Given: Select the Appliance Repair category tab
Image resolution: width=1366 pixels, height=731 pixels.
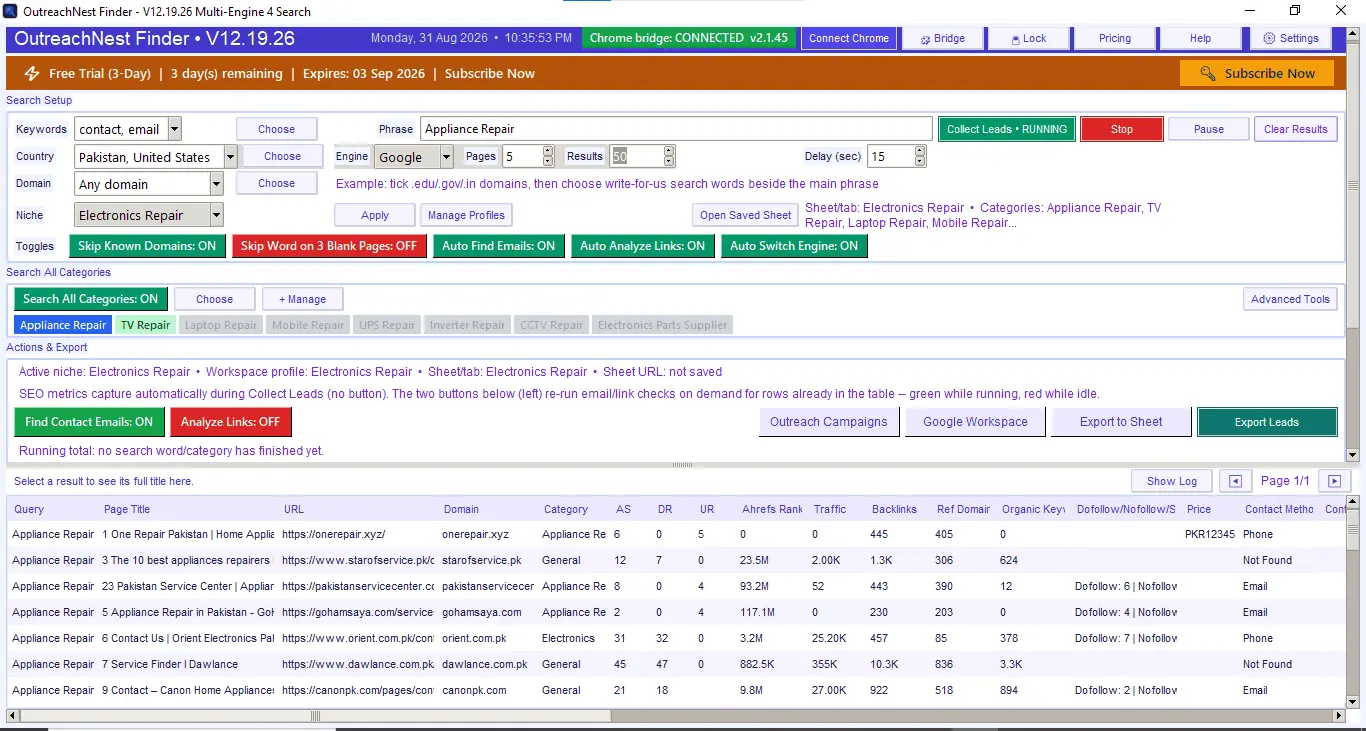Looking at the screenshot, I should click(x=63, y=325).
